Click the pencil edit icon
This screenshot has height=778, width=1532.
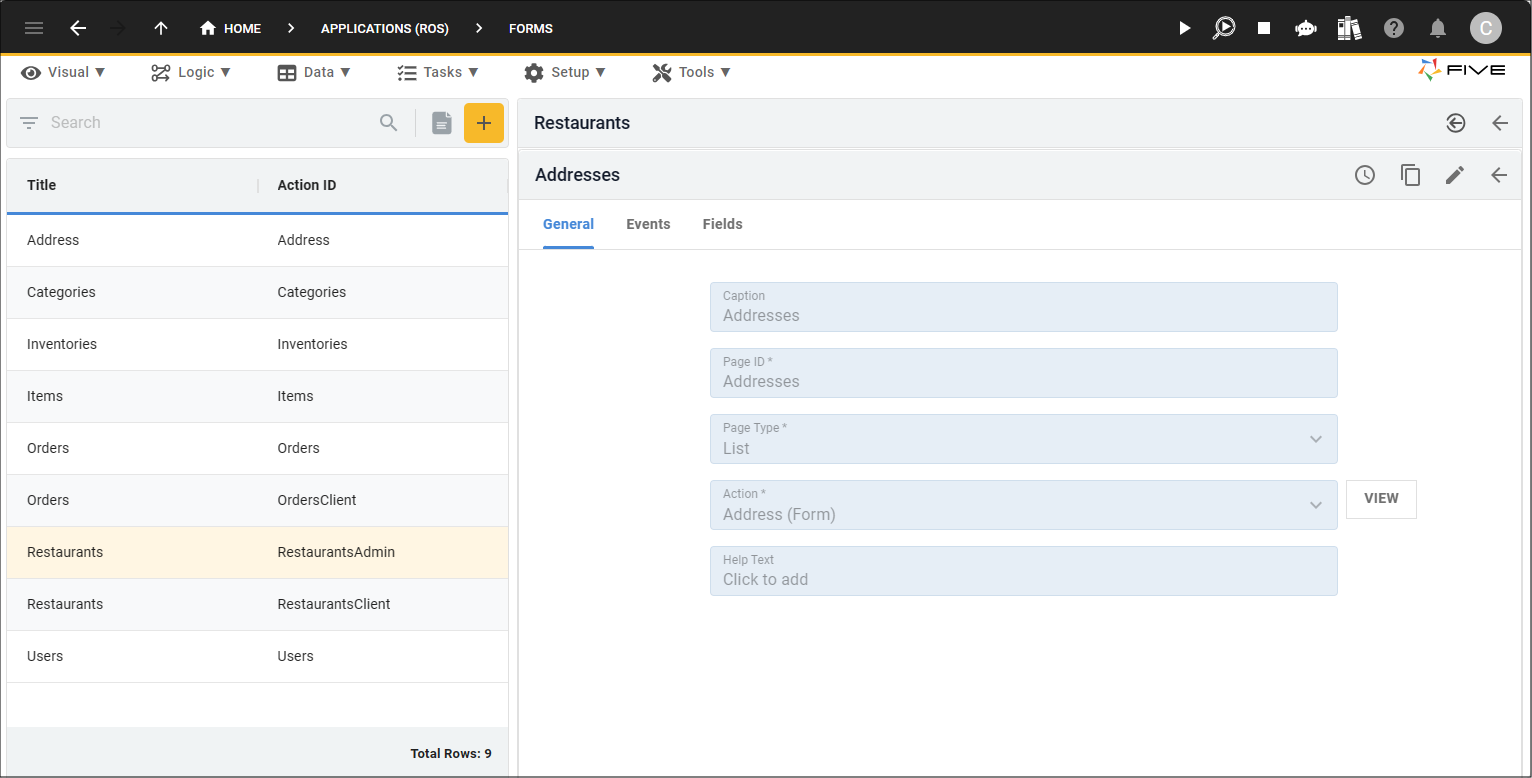1455,175
